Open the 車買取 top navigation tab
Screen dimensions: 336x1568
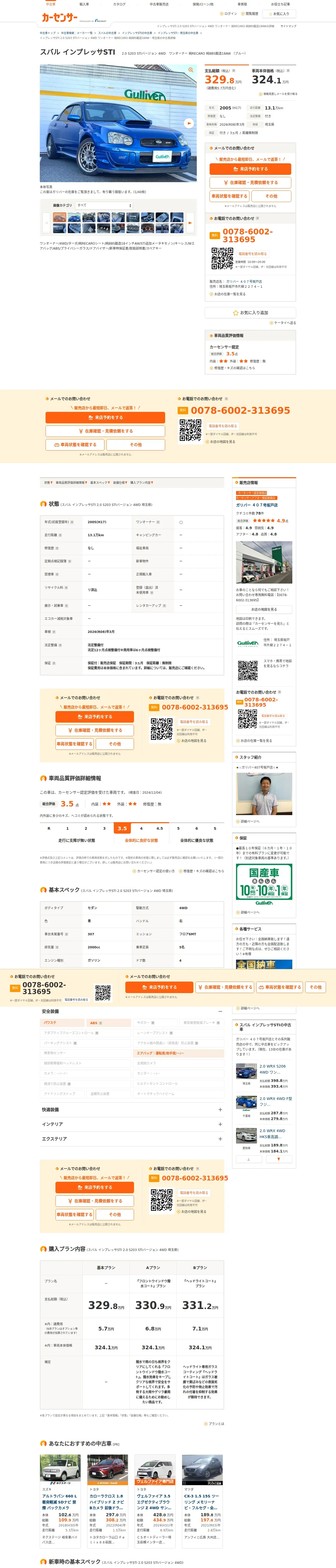point(242,4)
